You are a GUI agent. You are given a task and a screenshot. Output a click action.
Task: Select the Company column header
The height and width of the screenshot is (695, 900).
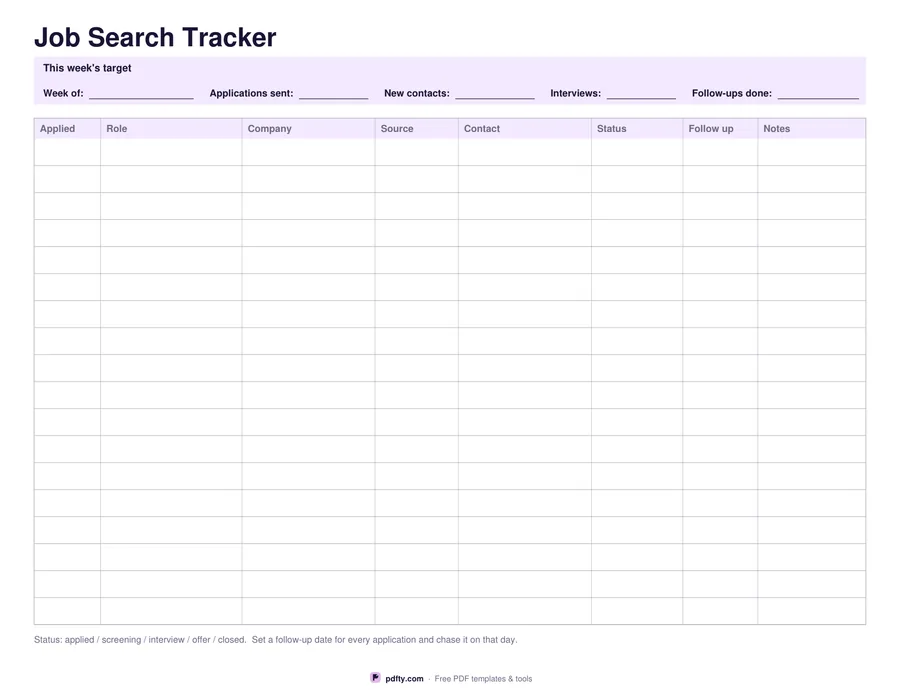coord(308,129)
